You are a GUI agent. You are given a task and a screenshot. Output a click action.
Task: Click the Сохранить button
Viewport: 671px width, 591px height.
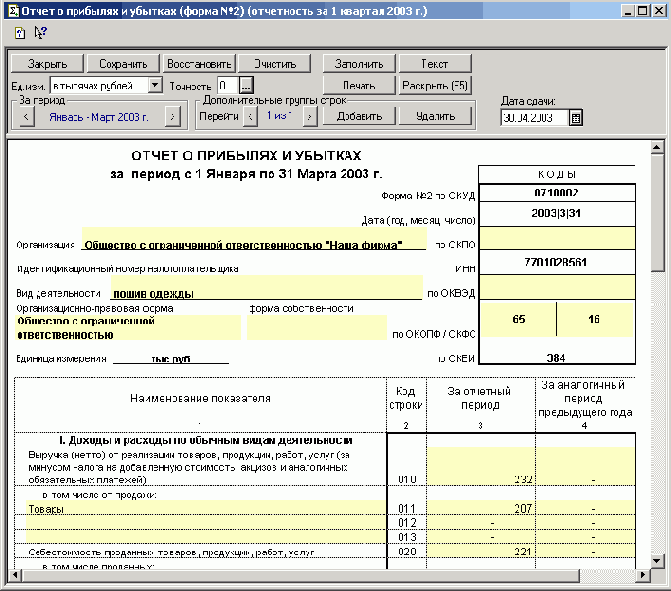(x=123, y=64)
